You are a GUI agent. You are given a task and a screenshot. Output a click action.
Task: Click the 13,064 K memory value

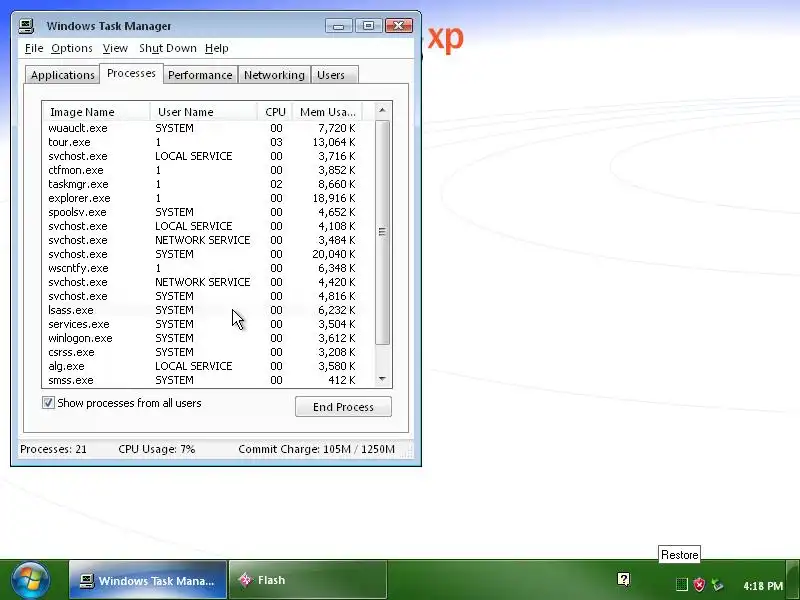(334, 142)
